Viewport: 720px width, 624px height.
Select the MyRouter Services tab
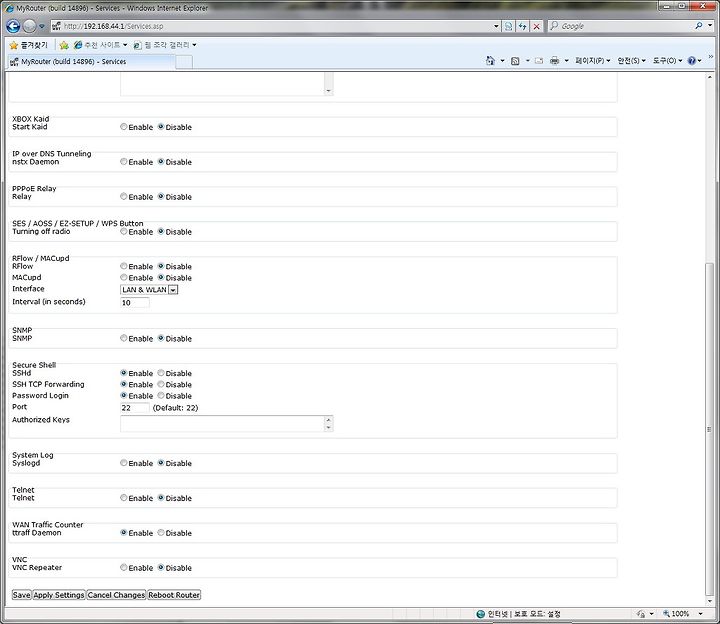91,62
